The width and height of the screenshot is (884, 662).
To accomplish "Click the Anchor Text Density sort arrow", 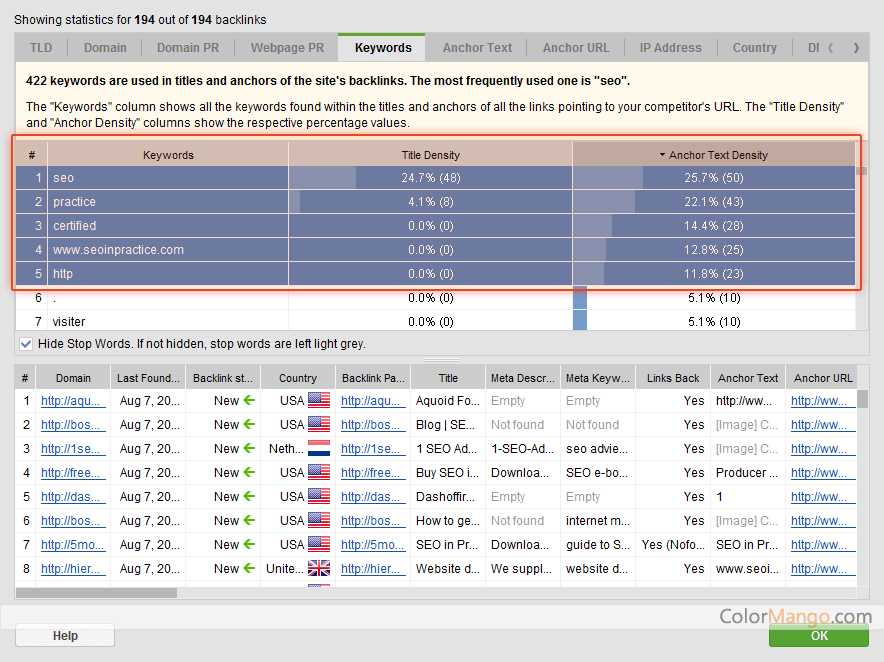I will pyautogui.click(x=662, y=156).
